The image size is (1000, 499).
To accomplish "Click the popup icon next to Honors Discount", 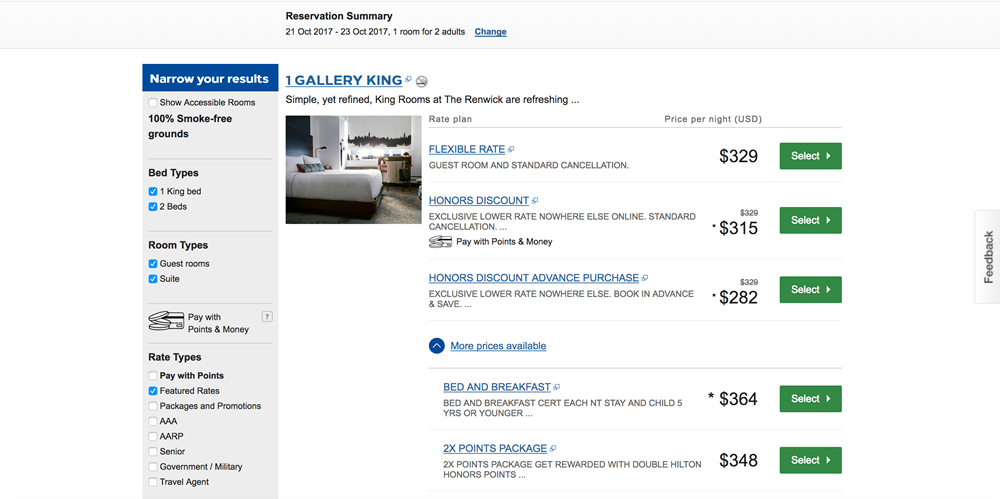I will 535,201.
